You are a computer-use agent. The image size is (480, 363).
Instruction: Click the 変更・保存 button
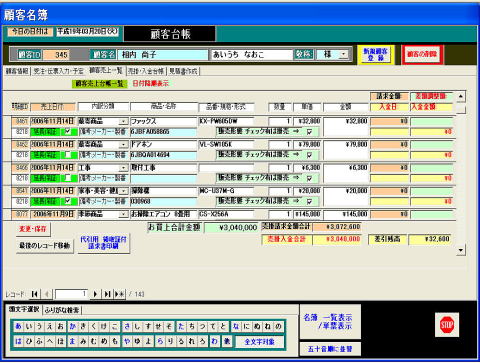click(33, 229)
